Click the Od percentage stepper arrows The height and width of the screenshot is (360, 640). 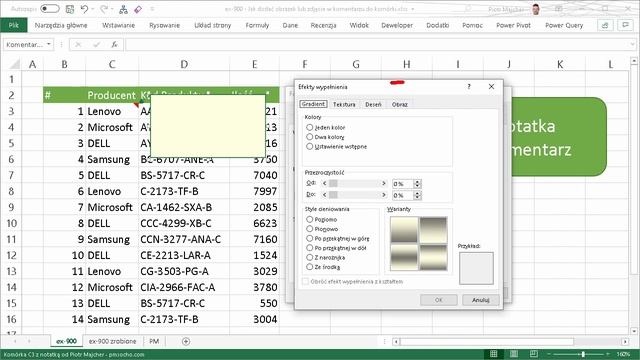pyautogui.click(x=417, y=184)
